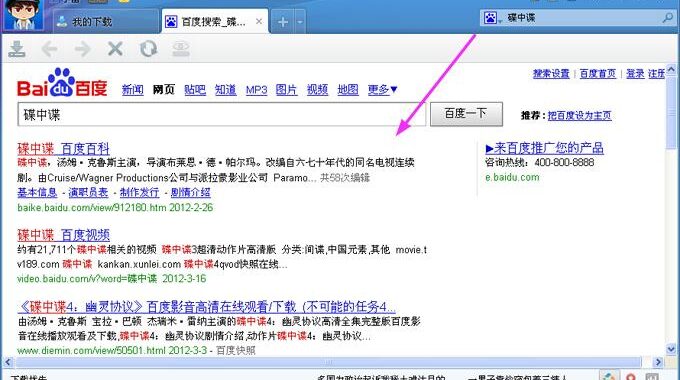The width and height of the screenshot is (680, 380).
Task: Open a new tab with plus button
Action: point(283,22)
